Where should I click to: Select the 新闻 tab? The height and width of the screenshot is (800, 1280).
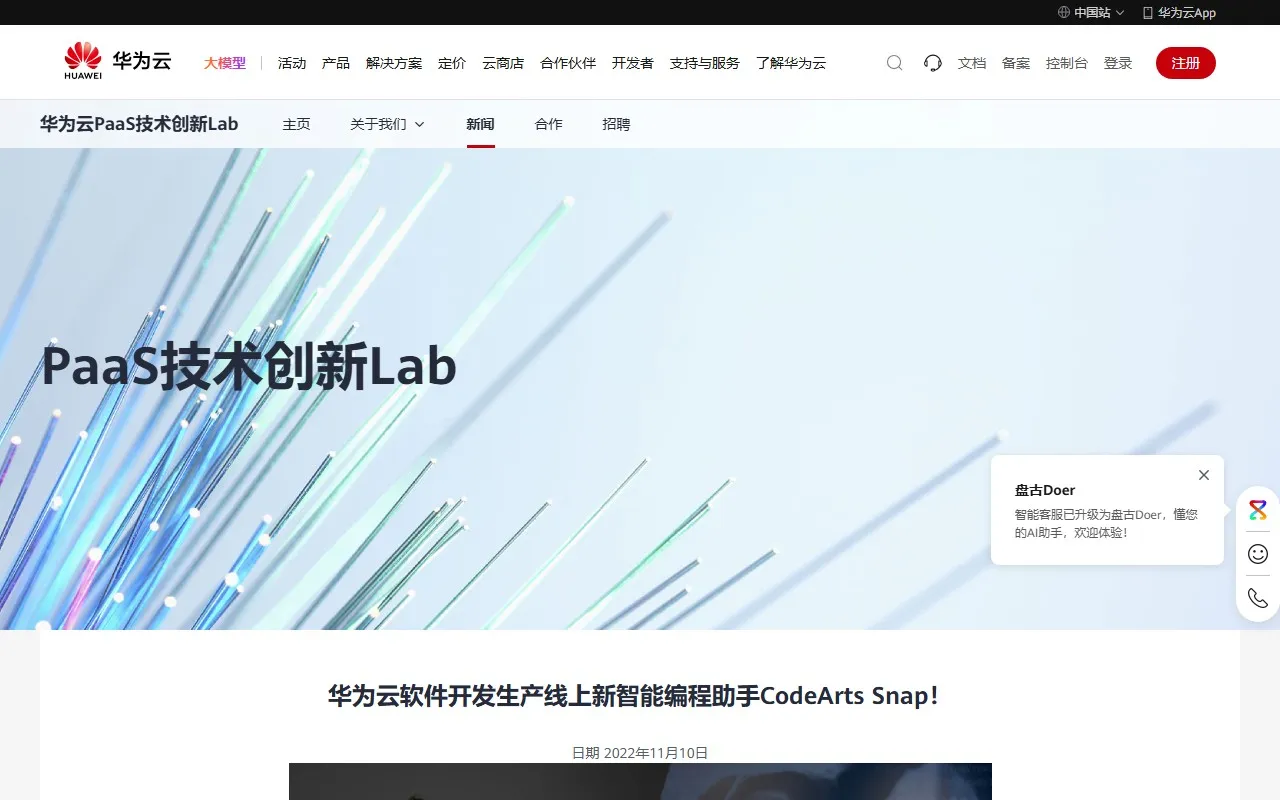coord(480,124)
